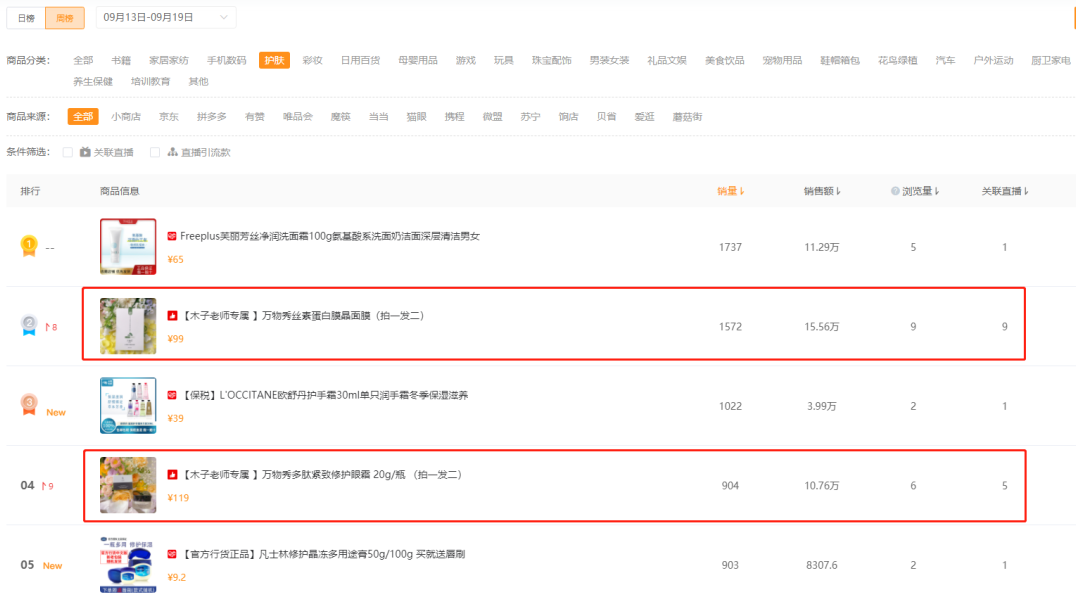Click the bronze rank 3 medal icon
This screenshot has height=603, width=1076.
tap(29, 405)
